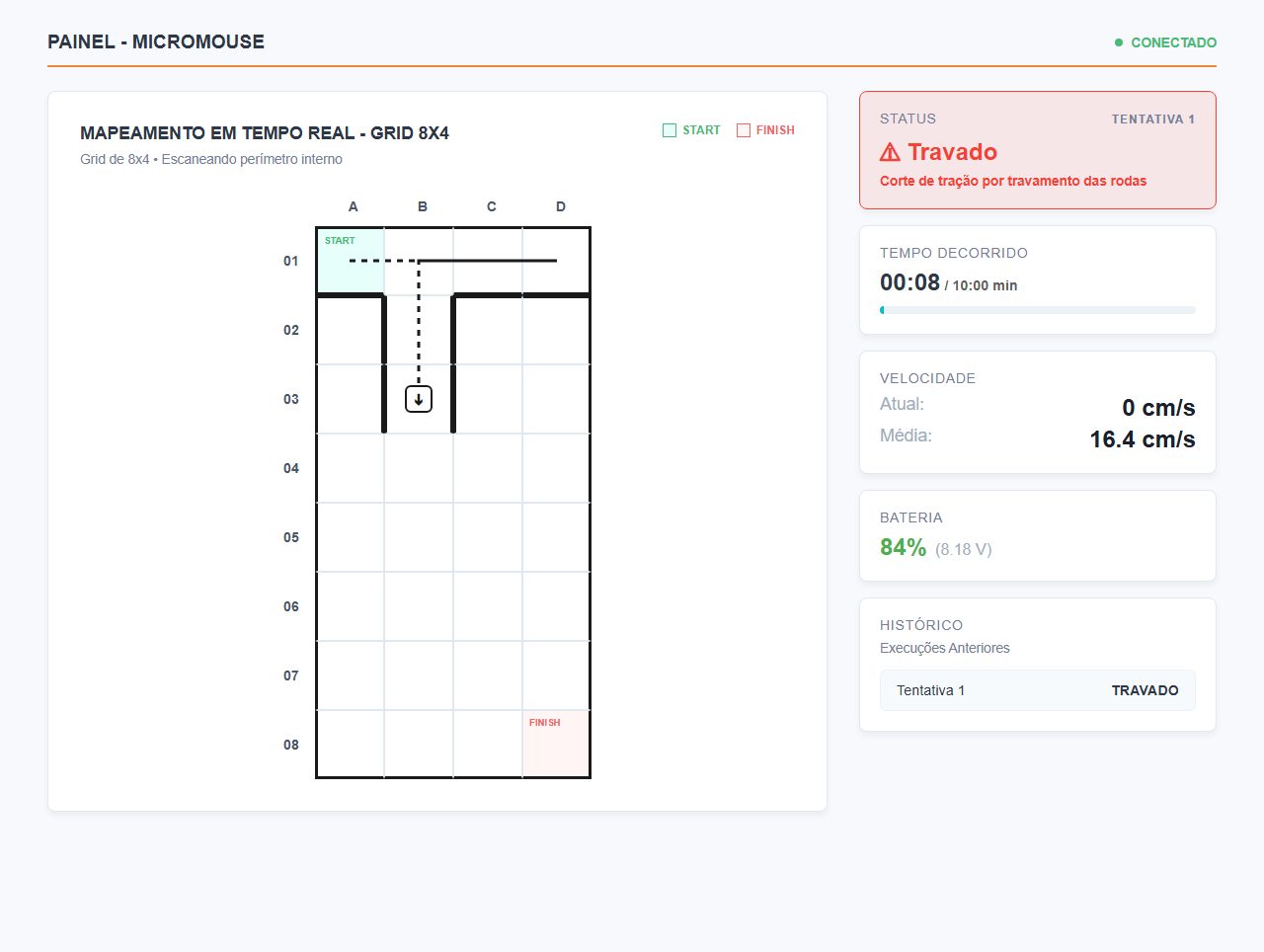This screenshot has width=1264, height=952.
Task: Click the green Conectado status dot
Action: 1119,42
